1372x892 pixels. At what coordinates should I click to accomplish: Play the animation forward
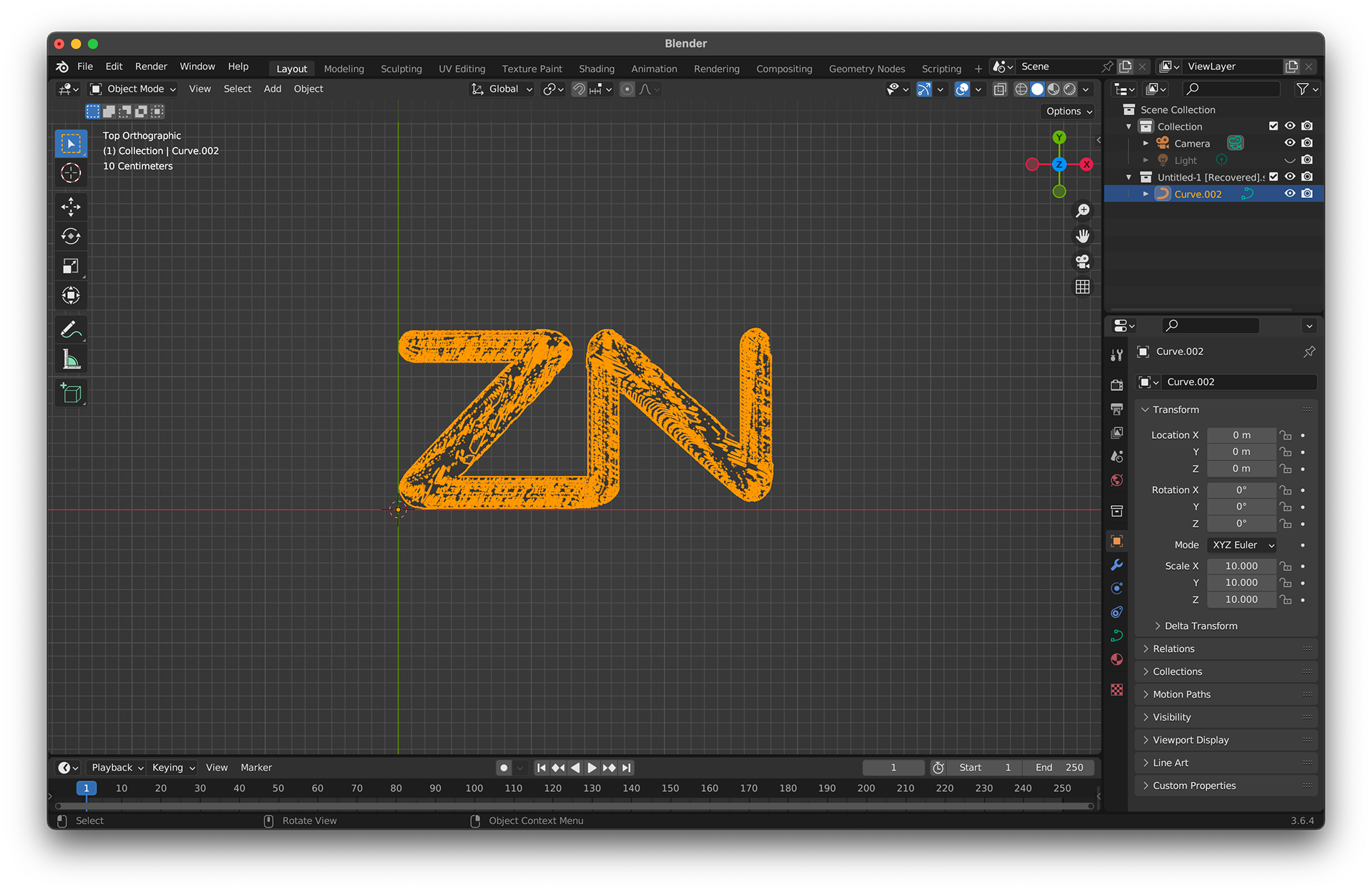pos(592,768)
